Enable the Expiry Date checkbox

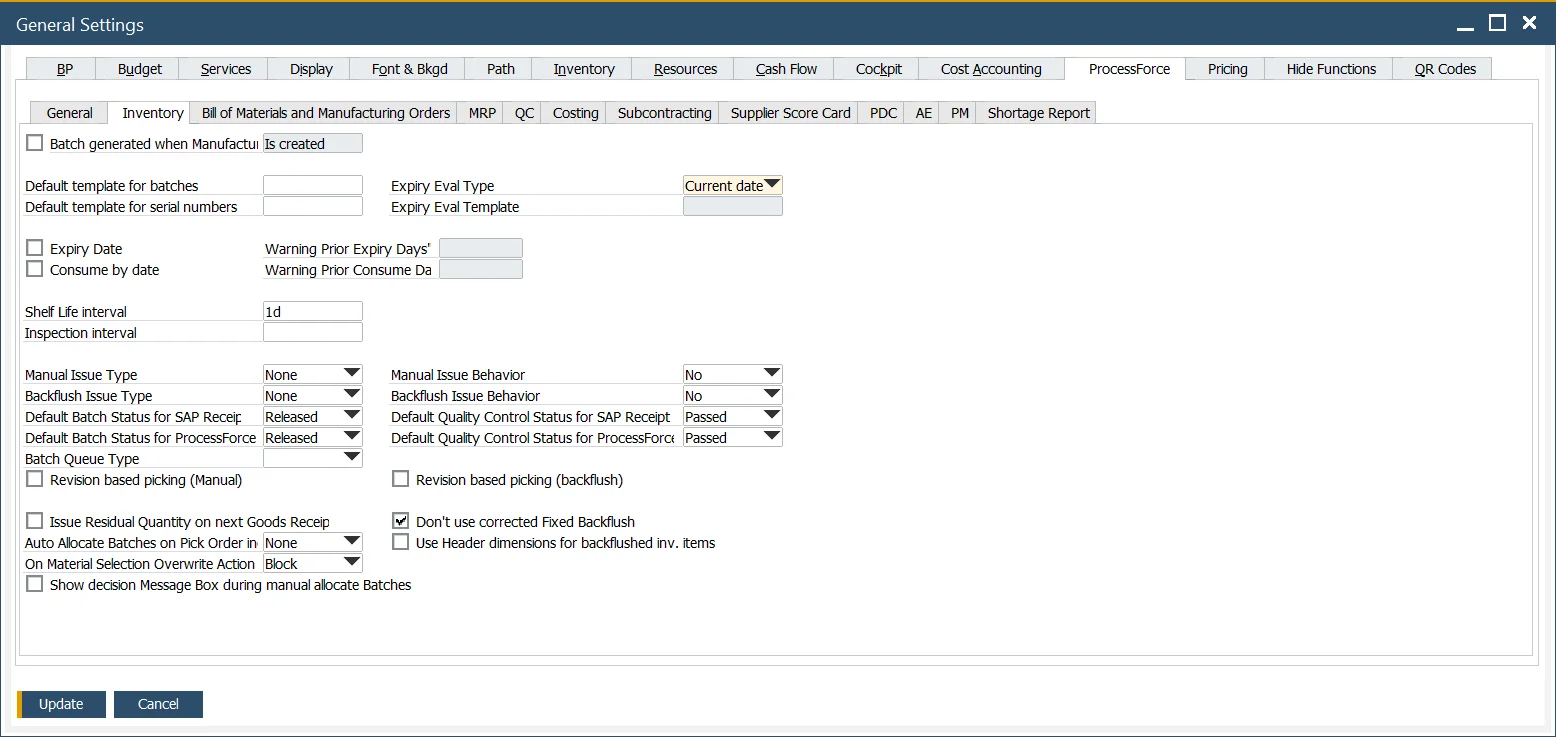click(36, 248)
